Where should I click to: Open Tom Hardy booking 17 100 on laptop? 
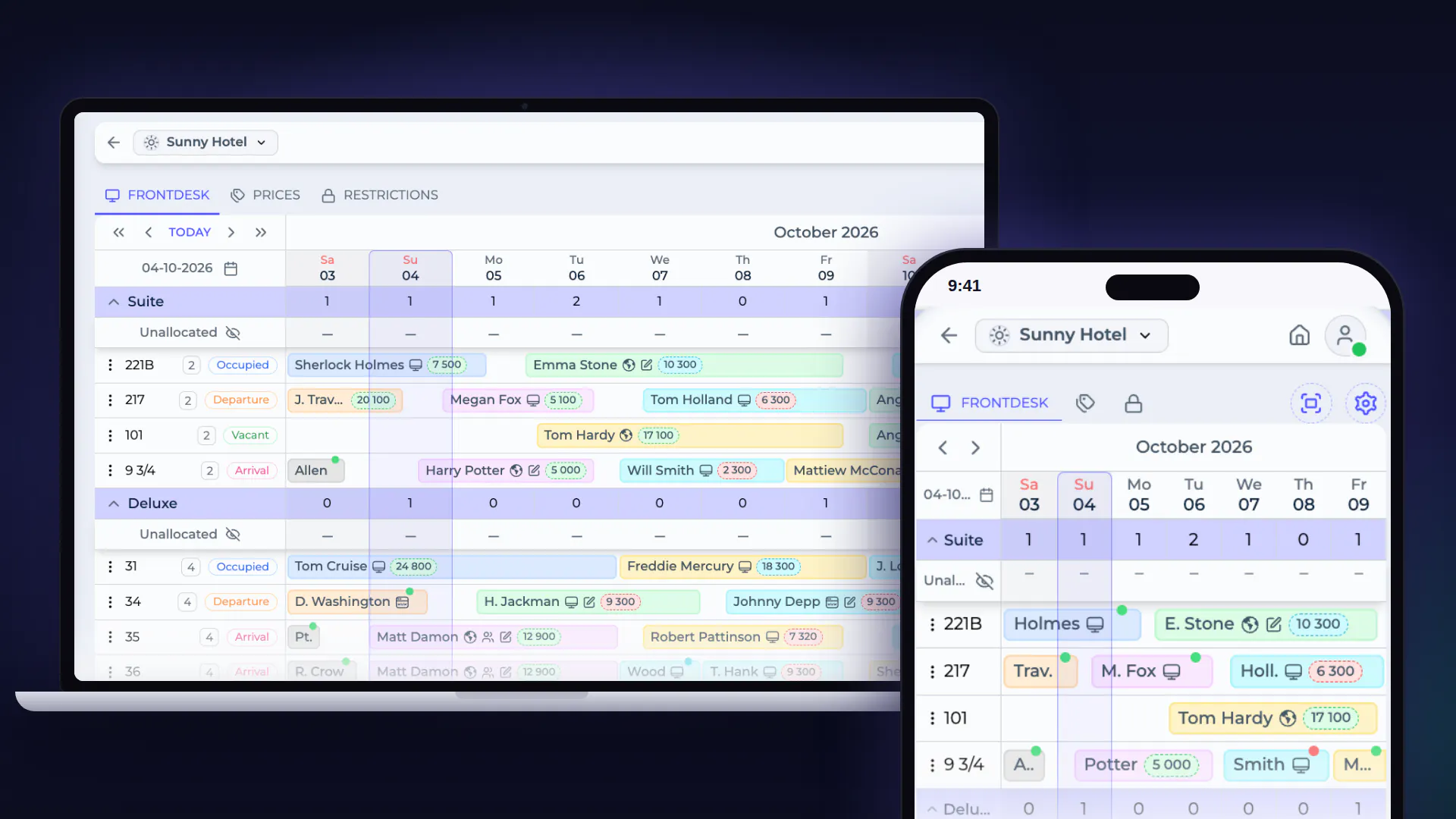(690, 435)
